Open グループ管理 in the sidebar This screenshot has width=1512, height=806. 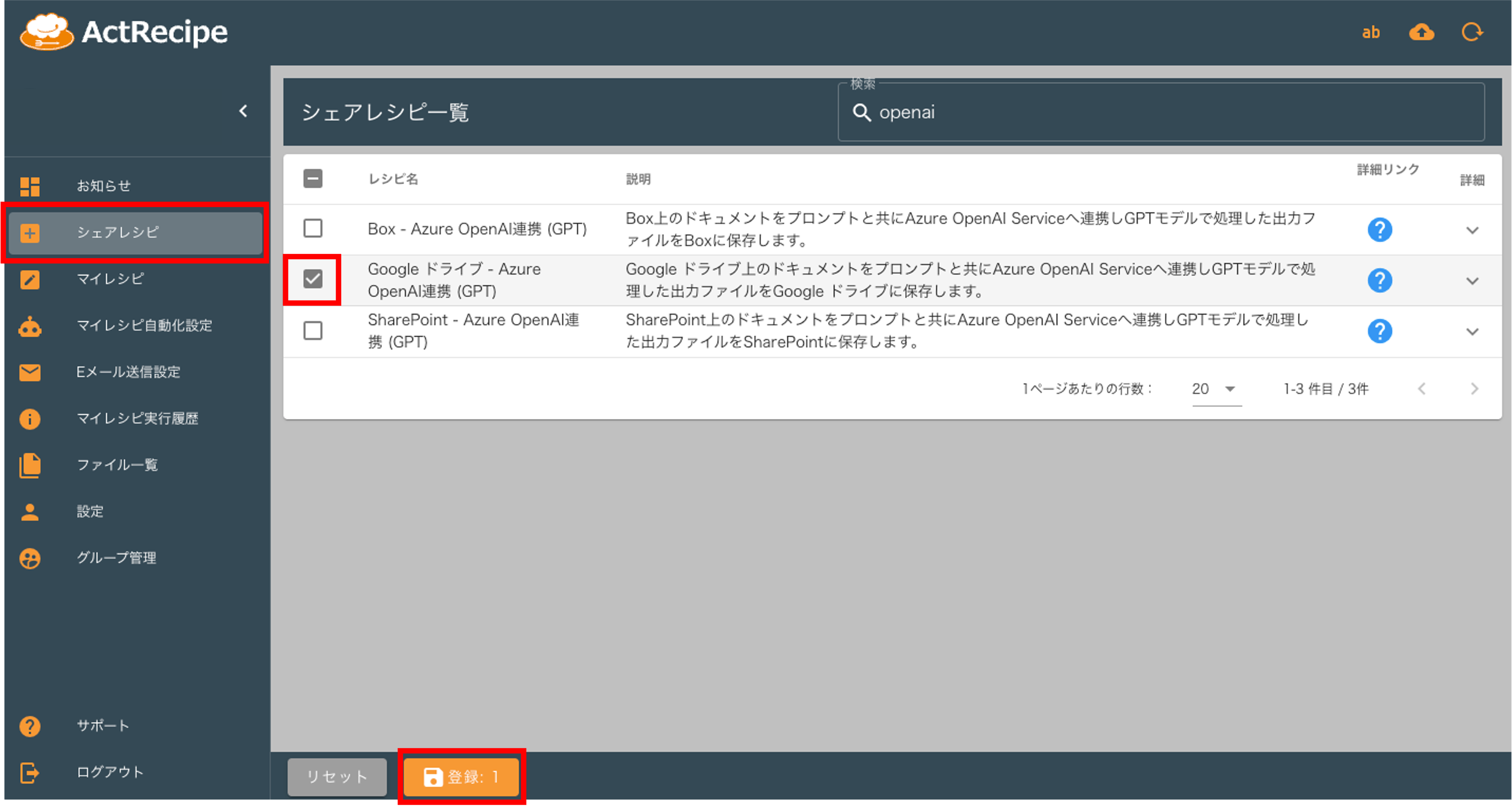pyautogui.click(x=136, y=558)
